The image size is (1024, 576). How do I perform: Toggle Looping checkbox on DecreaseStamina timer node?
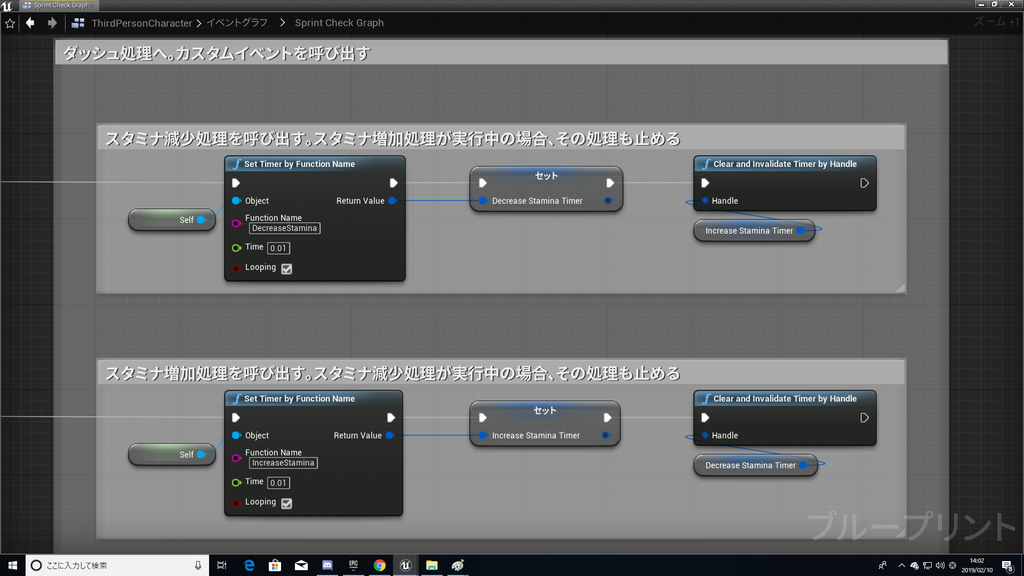287,268
